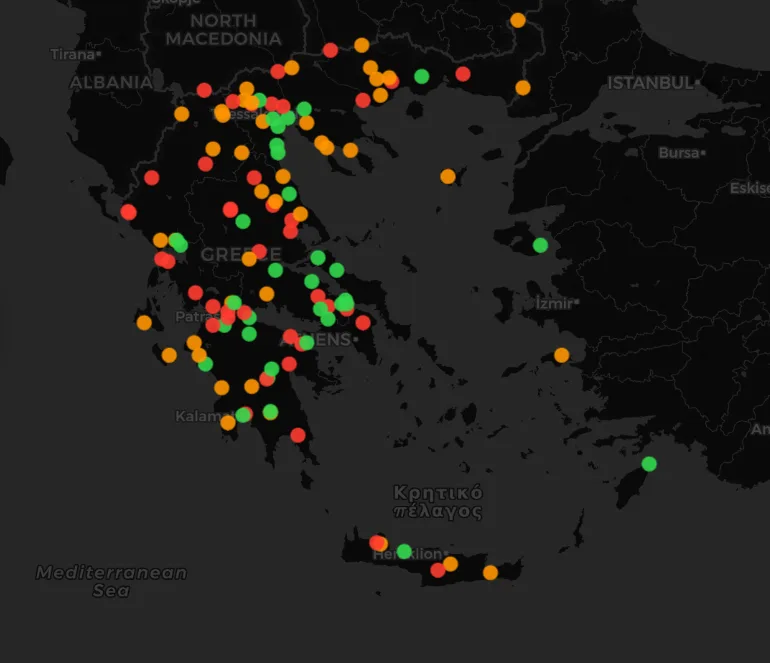
Task: Click the green marker on Rhodes island
Action: pyautogui.click(x=649, y=464)
